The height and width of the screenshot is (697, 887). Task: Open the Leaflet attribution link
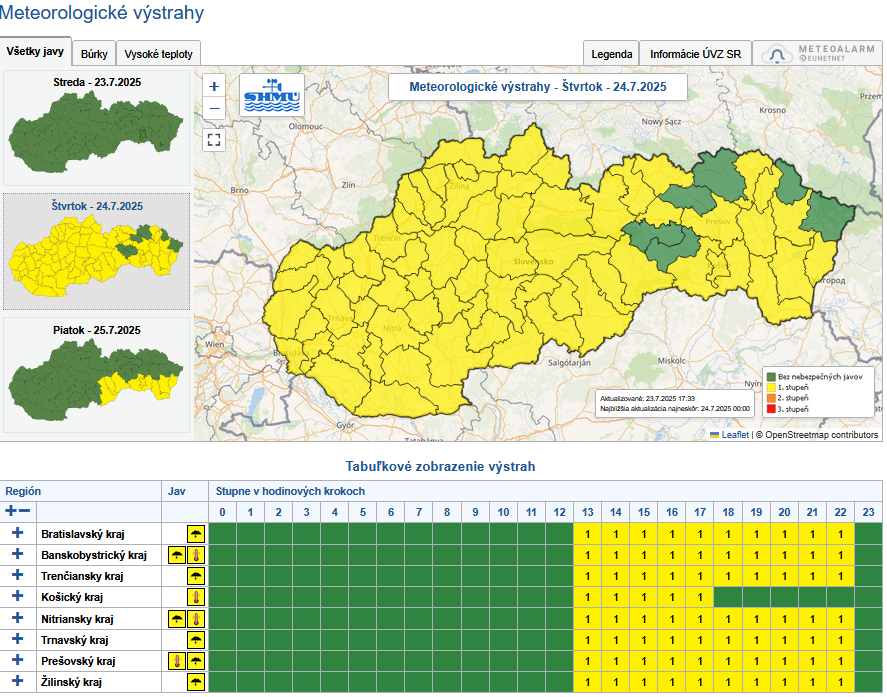pyautogui.click(x=734, y=435)
